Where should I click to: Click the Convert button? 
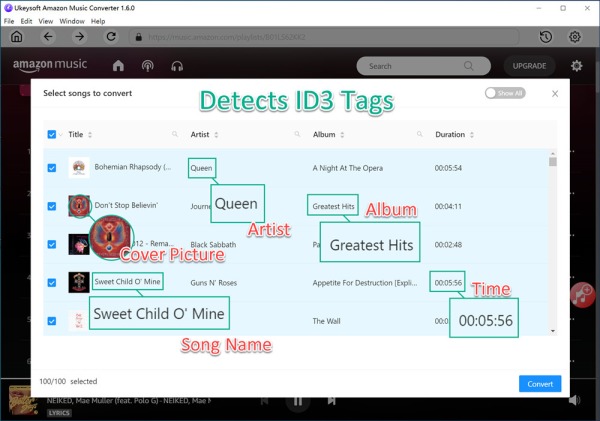(x=540, y=384)
